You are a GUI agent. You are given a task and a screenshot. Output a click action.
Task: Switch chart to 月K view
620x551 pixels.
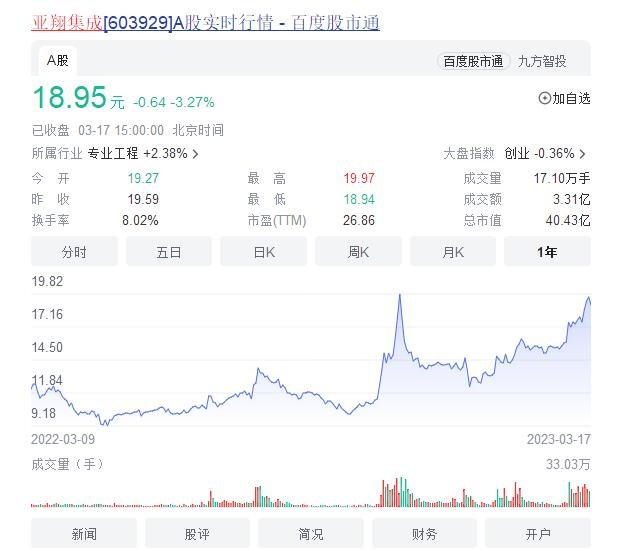click(453, 252)
